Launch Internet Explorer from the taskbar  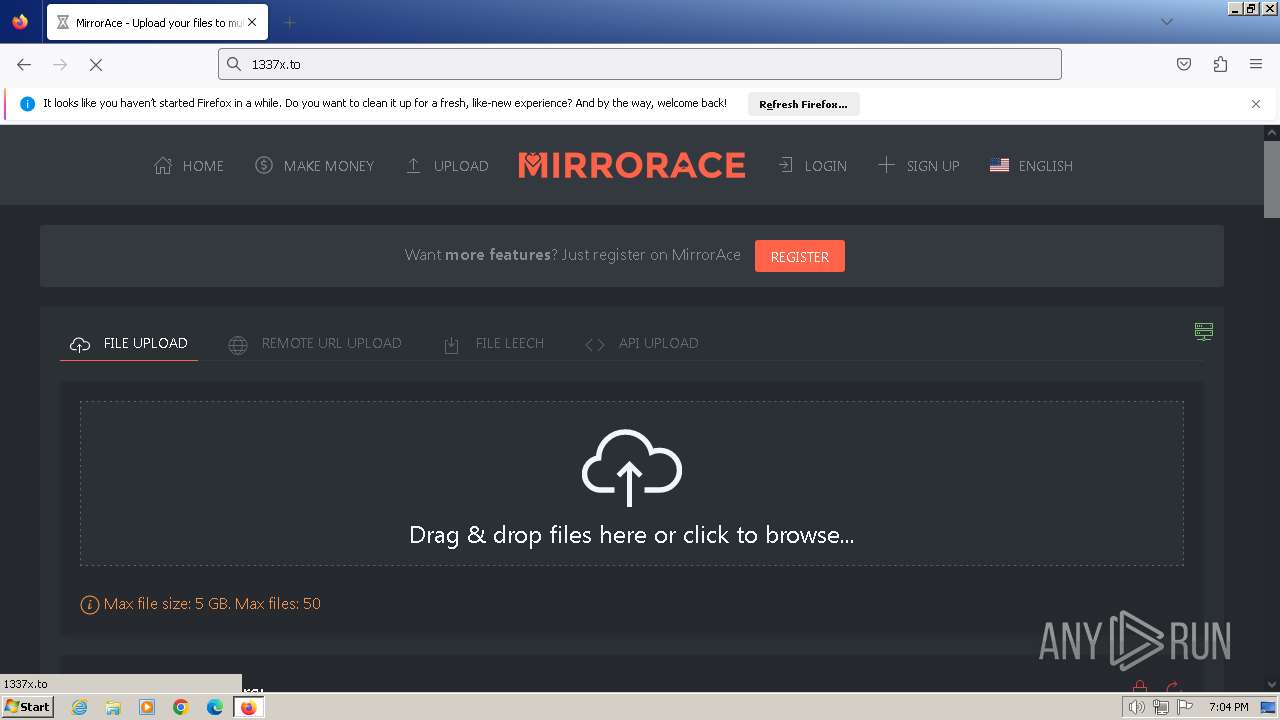pyautogui.click(x=79, y=707)
